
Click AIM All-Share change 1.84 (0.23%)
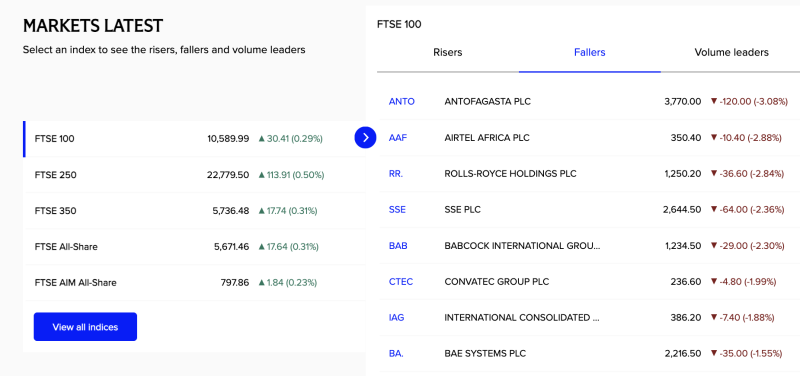coord(288,283)
